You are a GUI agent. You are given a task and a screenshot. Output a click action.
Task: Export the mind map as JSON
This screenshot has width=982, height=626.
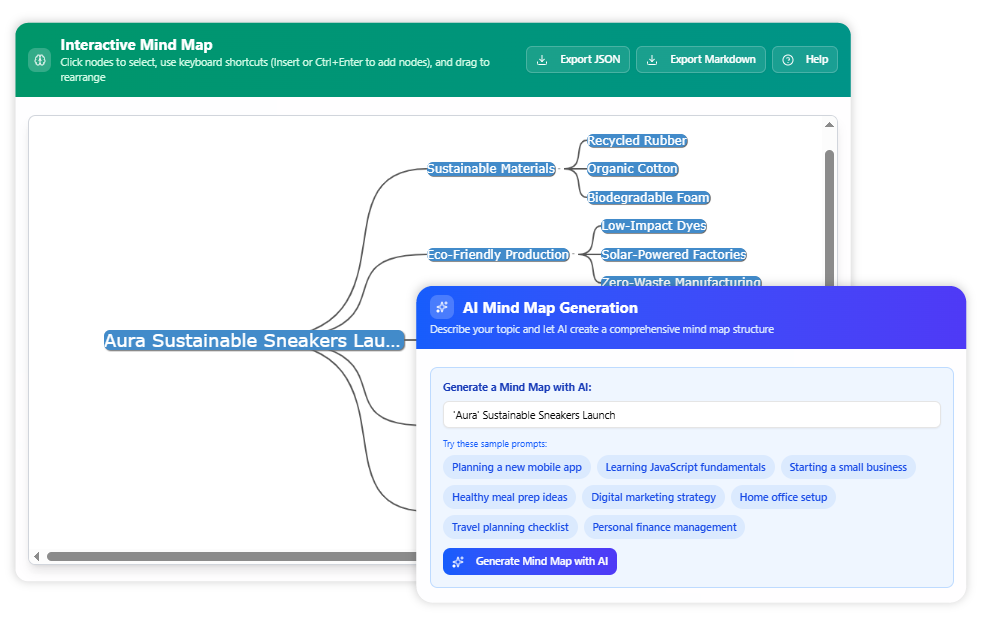tap(578, 60)
